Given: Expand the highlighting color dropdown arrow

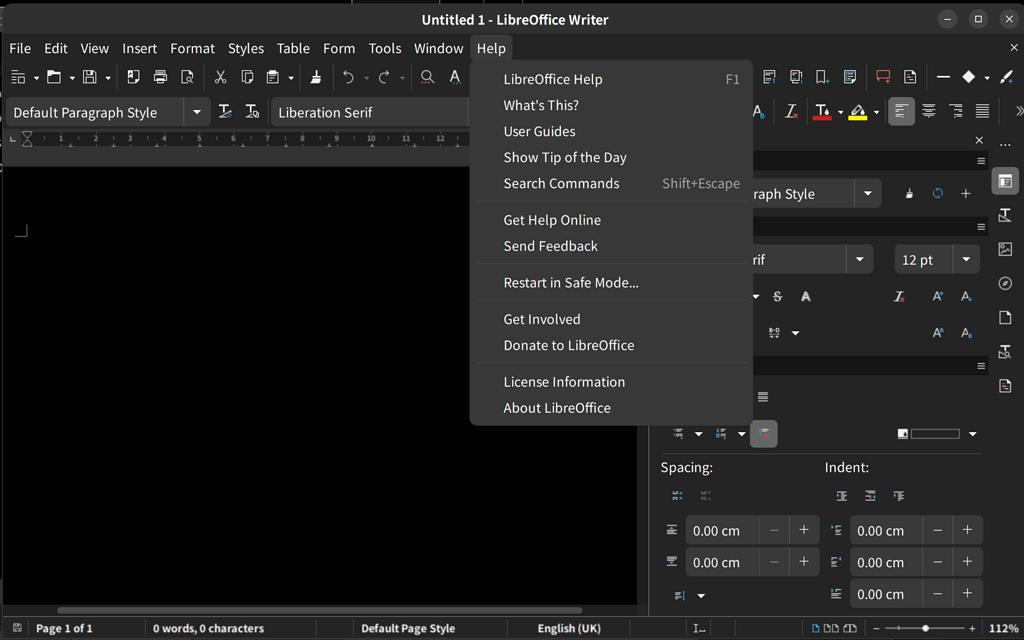Looking at the screenshot, I should point(875,111).
